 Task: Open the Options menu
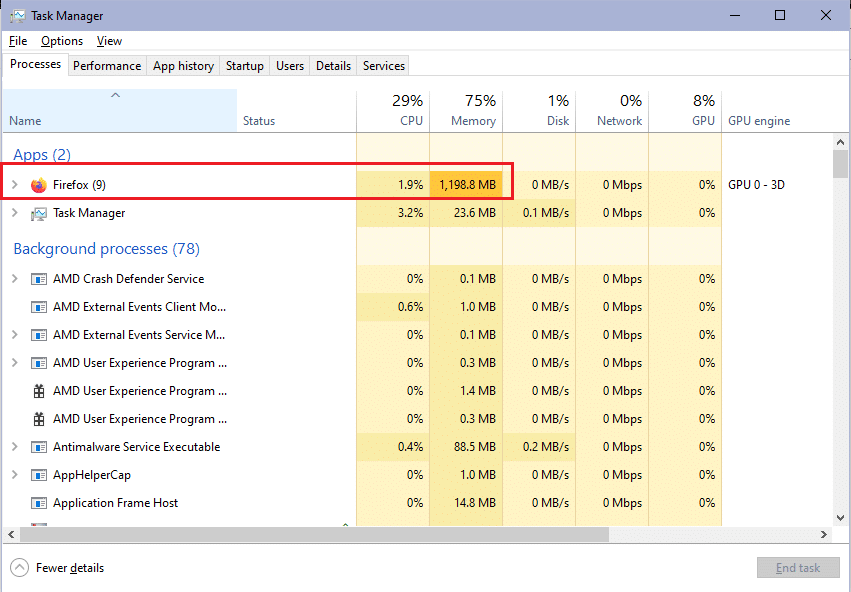[x=62, y=41]
